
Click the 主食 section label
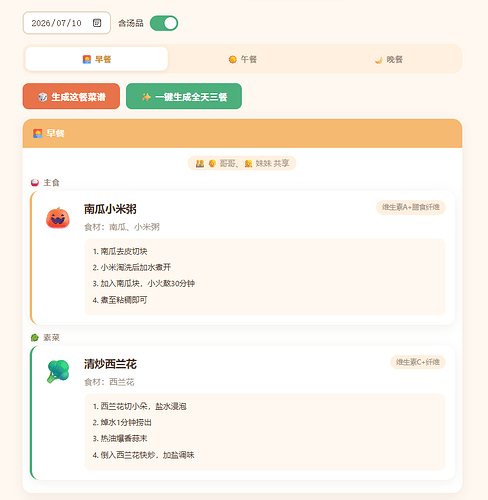point(51,183)
